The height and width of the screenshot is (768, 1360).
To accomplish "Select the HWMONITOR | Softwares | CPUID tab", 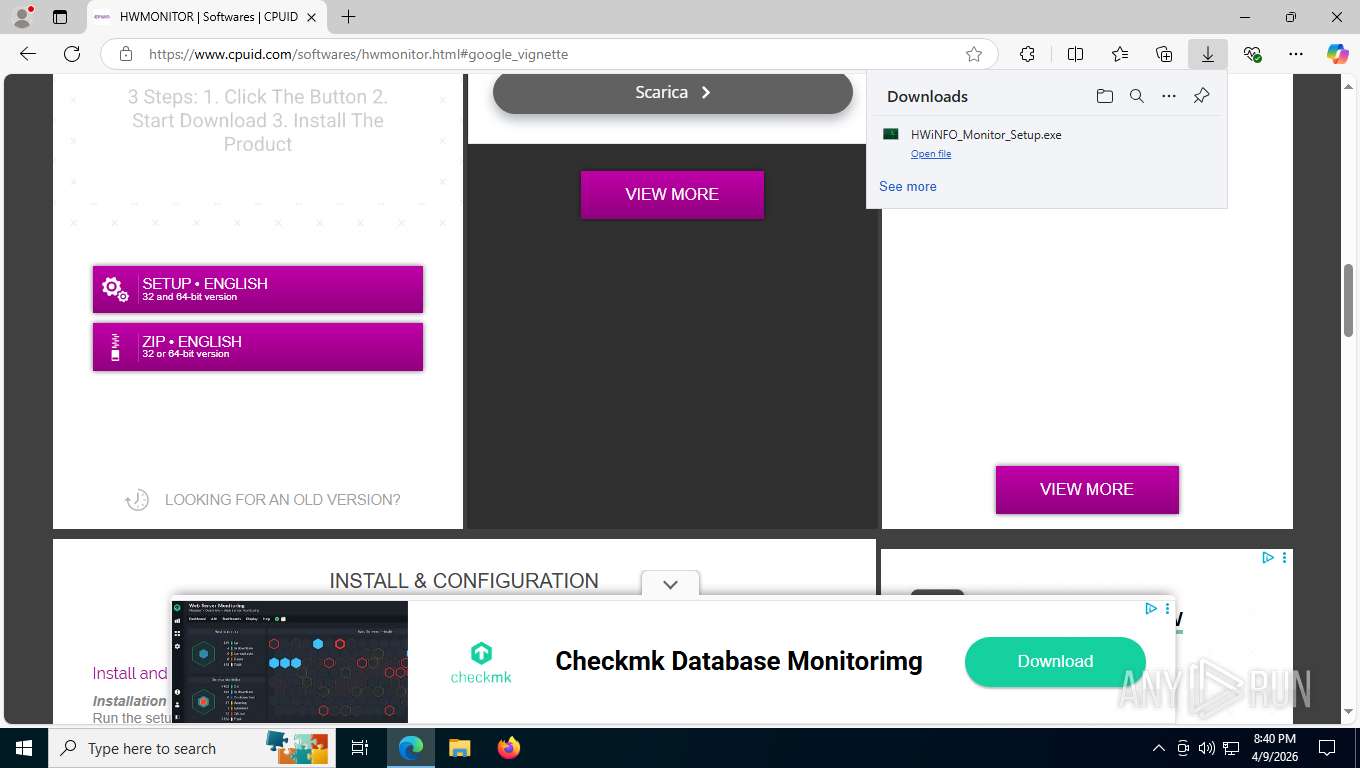I will click(207, 17).
